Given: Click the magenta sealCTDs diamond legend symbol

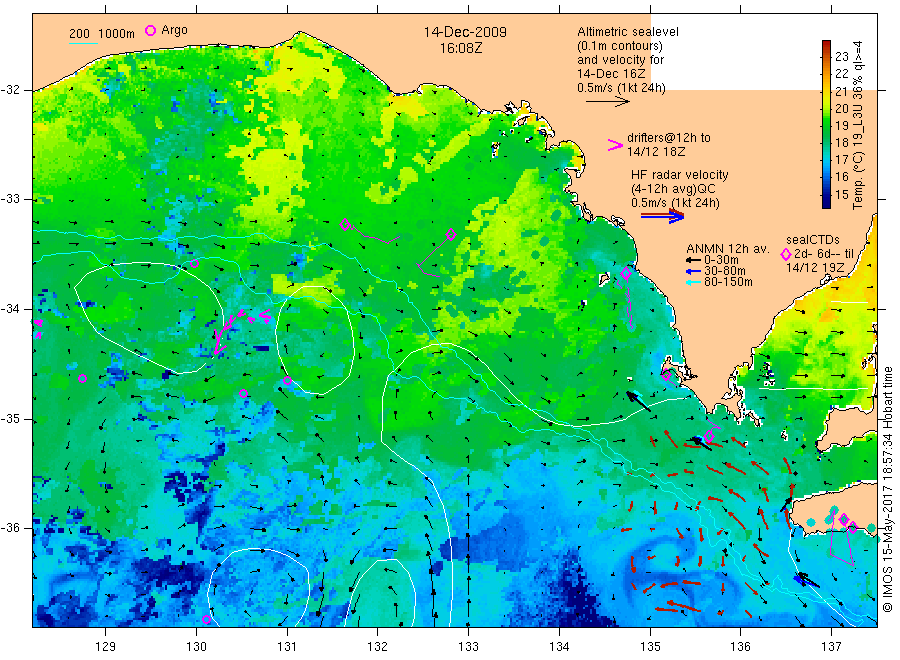Looking at the screenshot, I should (786, 254).
